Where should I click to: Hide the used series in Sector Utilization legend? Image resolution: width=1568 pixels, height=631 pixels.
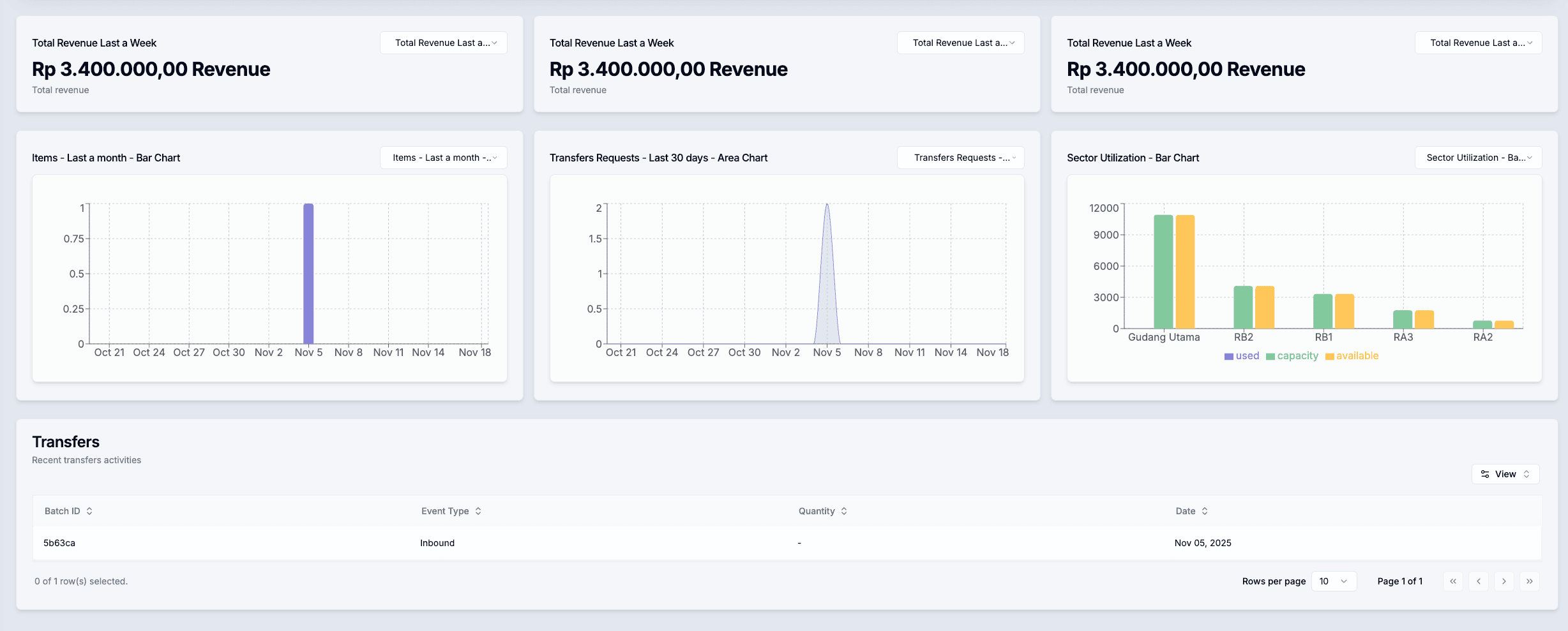coord(1241,356)
